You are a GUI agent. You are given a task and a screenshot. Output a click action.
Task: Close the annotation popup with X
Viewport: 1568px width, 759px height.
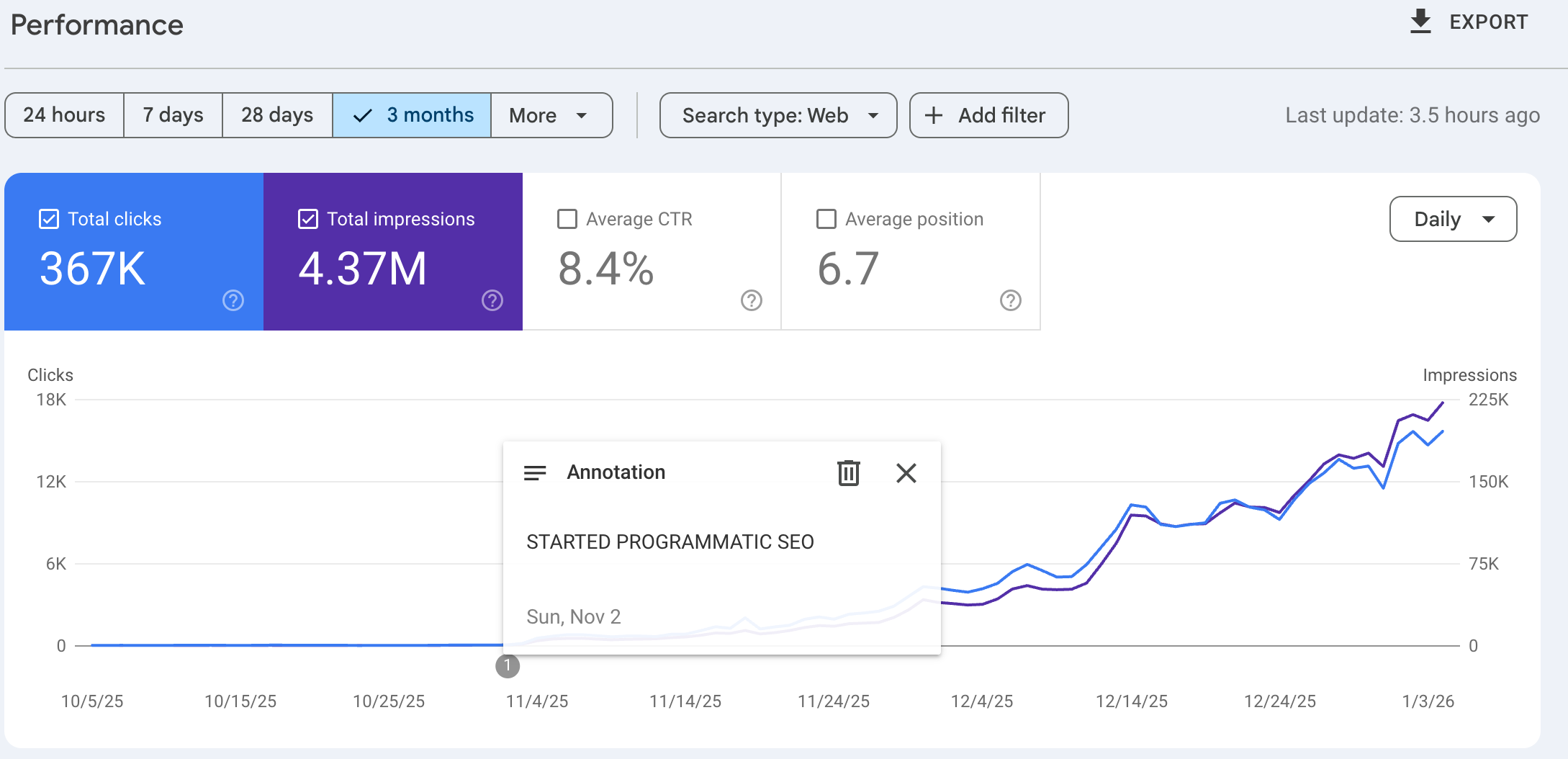coord(906,473)
